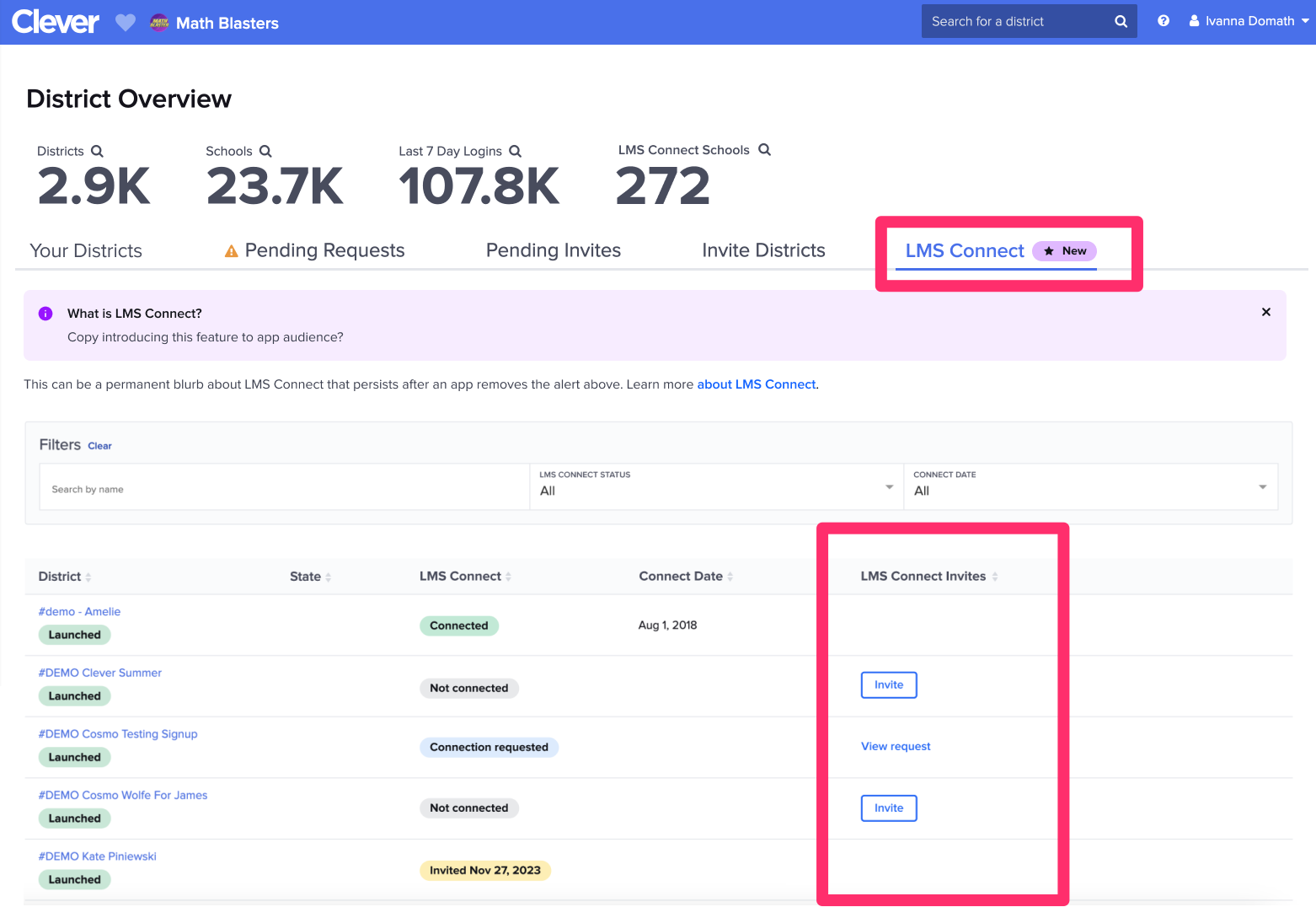Toggle sorting on the State column
The image size is (1316, 907).
328,577
